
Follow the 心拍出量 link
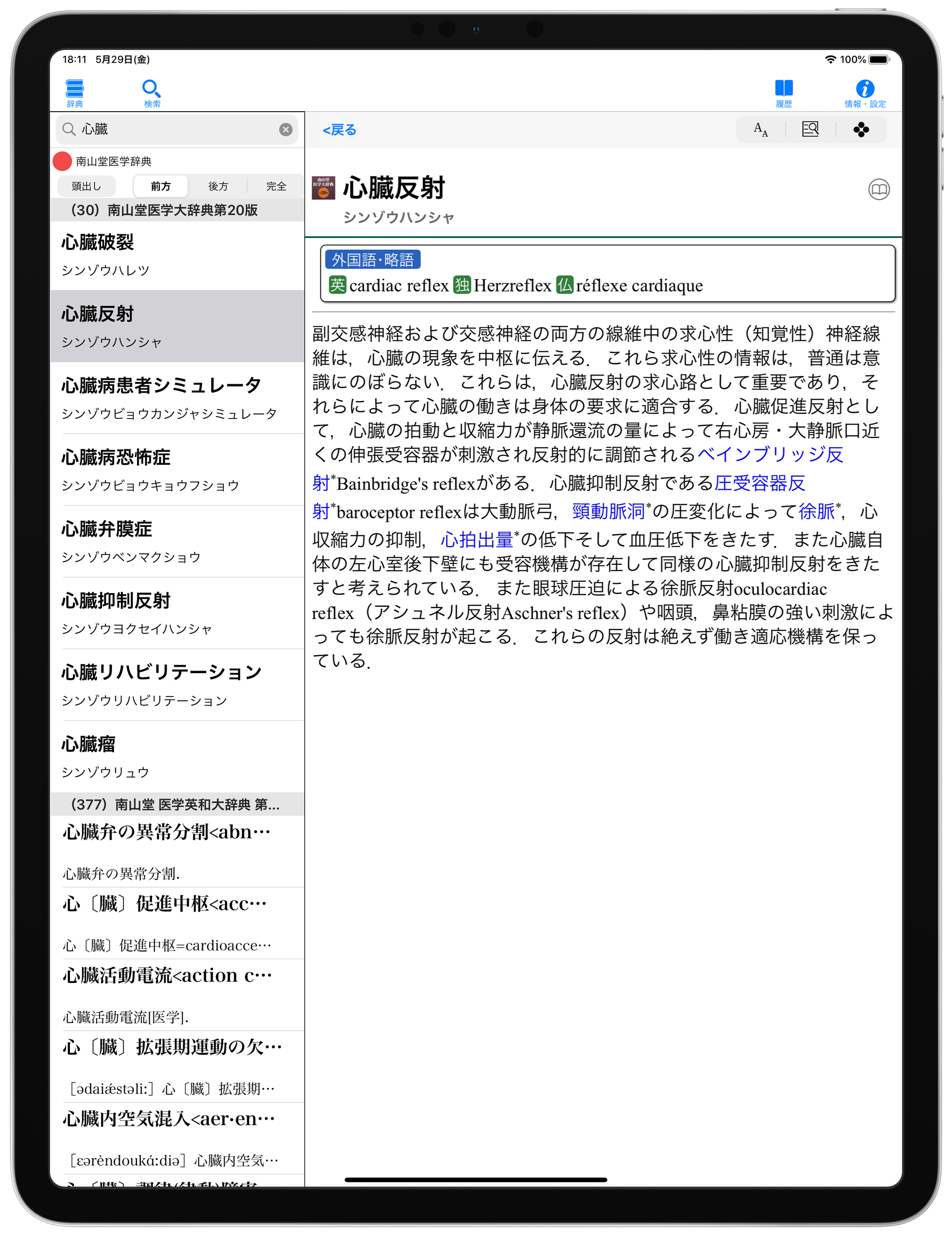pos(476,539)
